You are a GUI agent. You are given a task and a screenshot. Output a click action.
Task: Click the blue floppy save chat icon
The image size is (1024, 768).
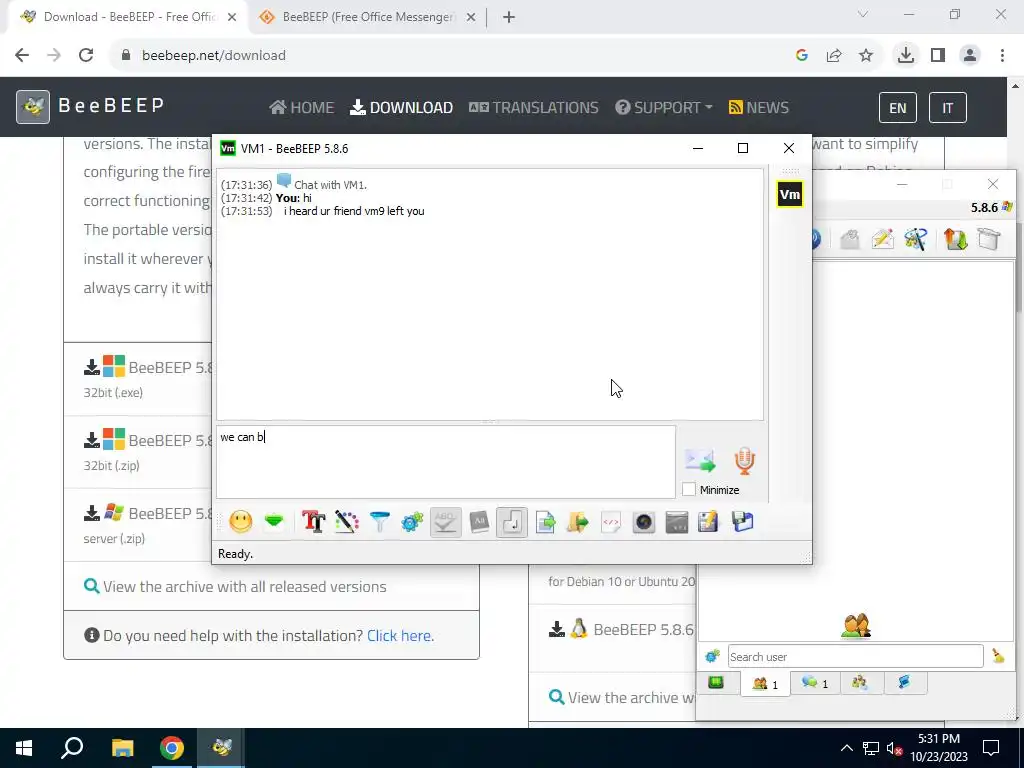(x=743, y=522)
